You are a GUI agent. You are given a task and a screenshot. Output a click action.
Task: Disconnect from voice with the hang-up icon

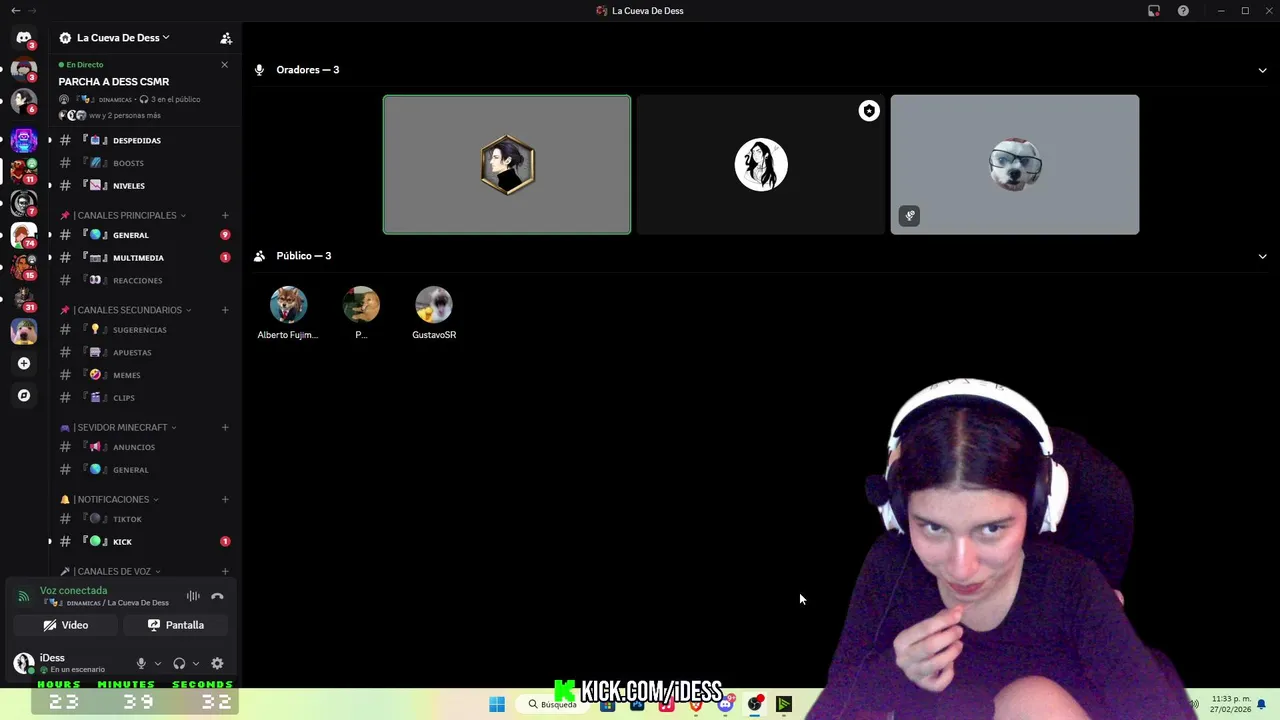coord(217,596)
